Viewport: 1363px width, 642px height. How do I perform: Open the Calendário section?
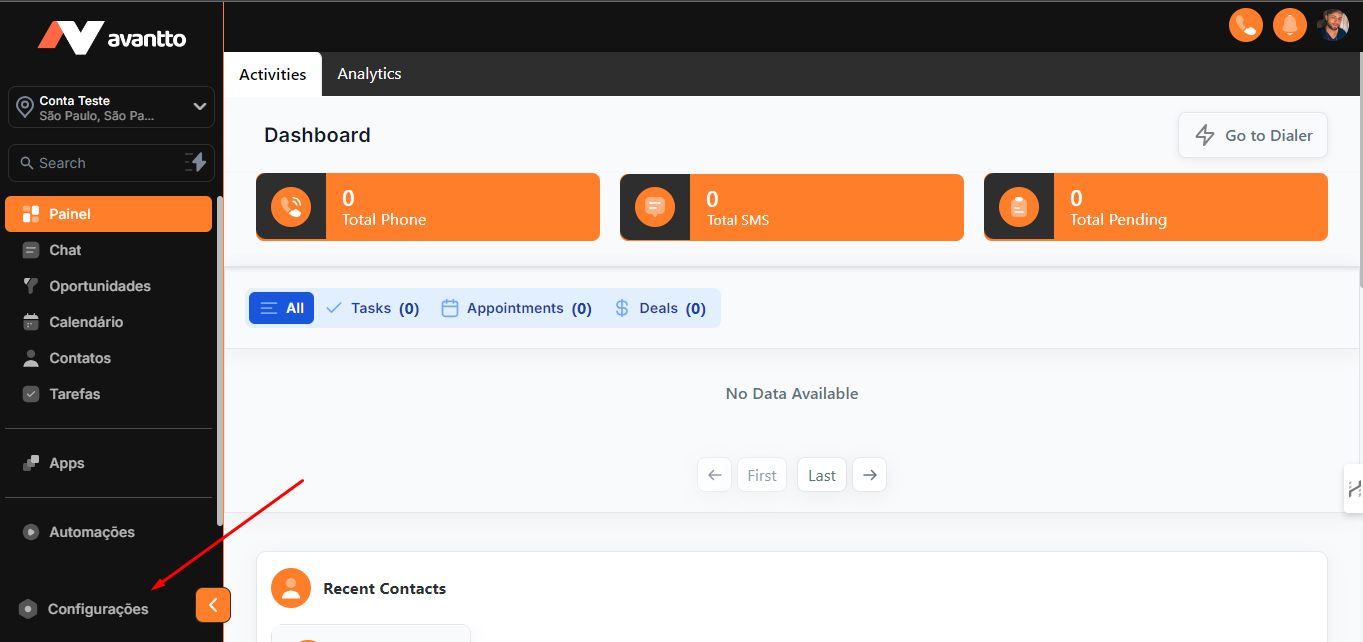point(86,322)
